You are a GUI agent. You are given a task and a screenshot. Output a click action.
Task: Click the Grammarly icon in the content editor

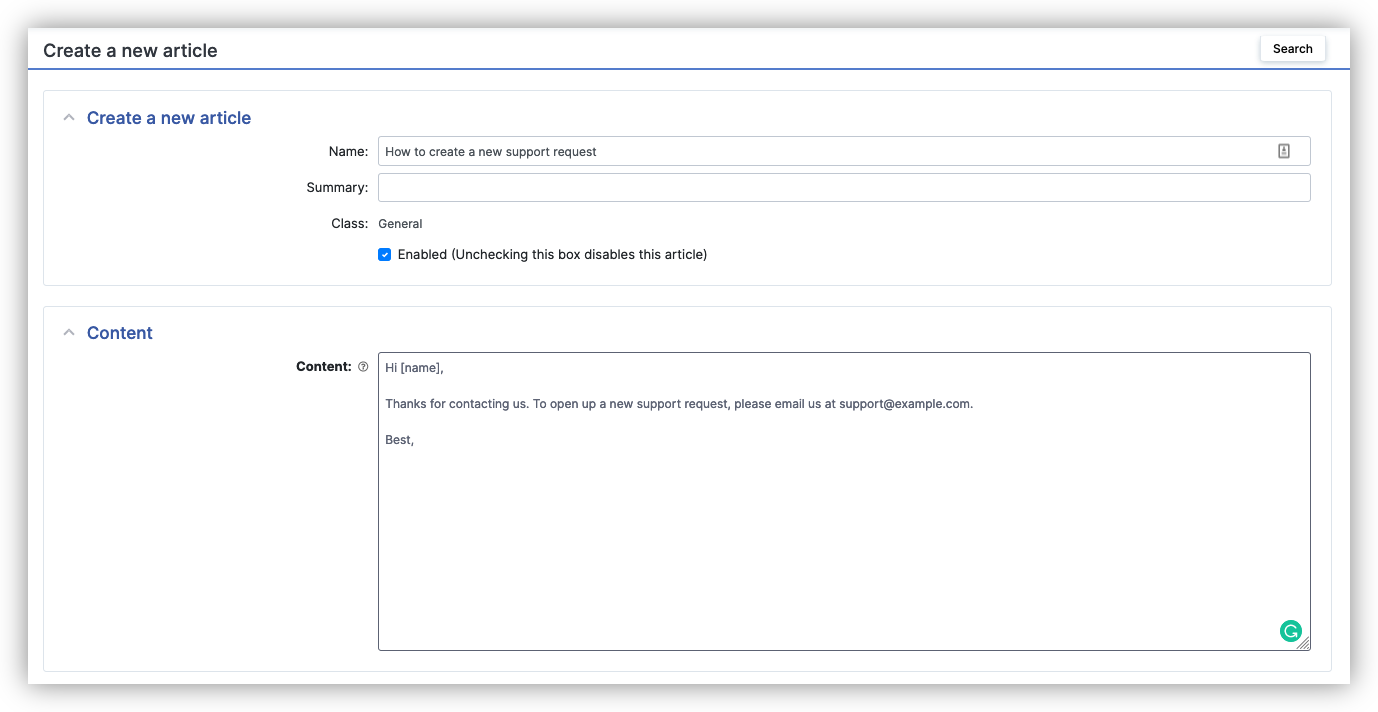(1291, 631)
